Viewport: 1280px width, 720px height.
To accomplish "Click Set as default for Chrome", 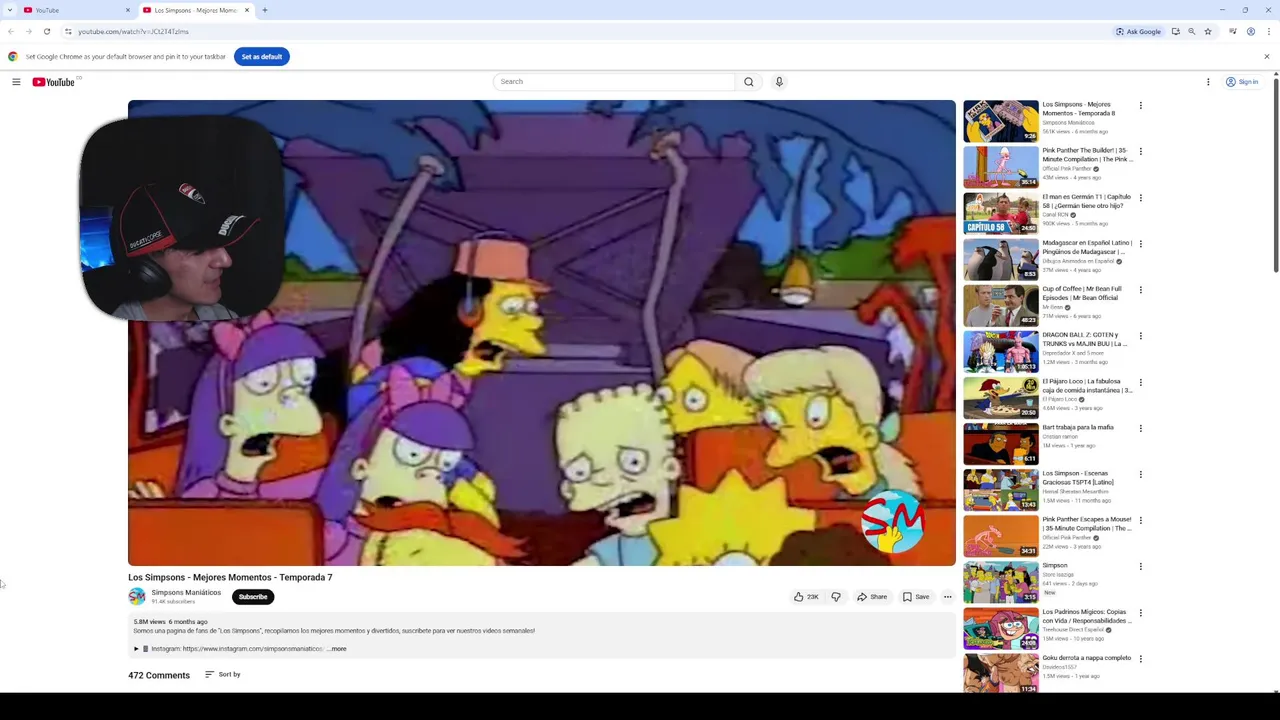I will tap(262, 57).
